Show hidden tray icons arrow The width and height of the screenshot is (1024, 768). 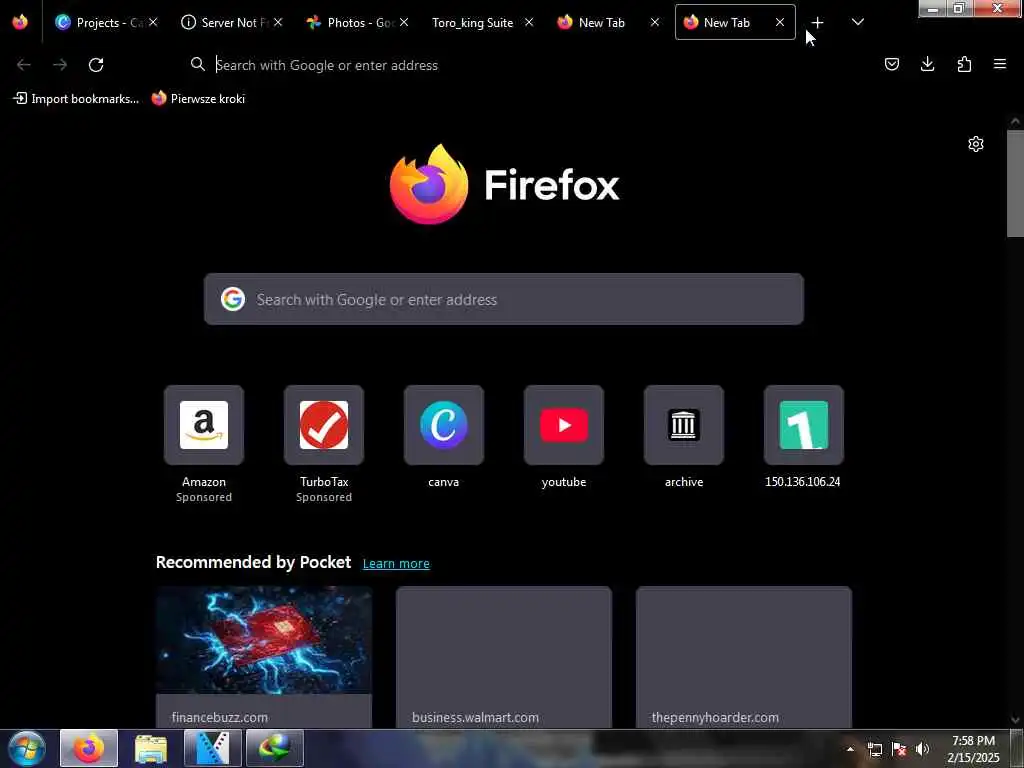point(850,748)
